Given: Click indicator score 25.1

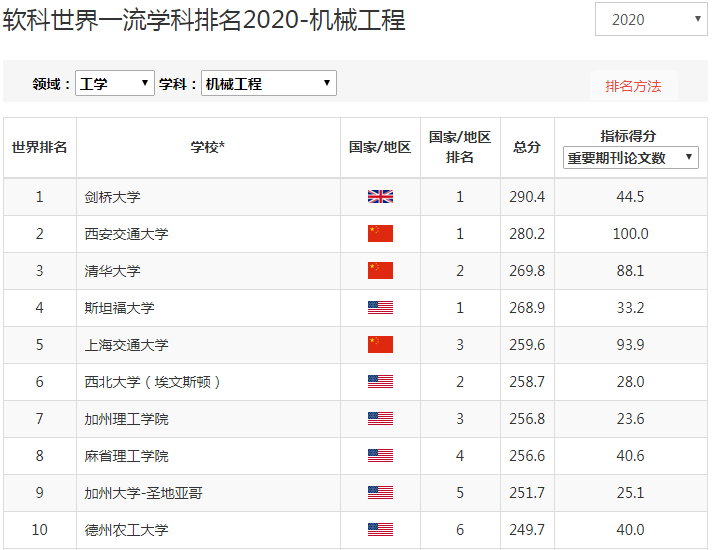Looking at the screenshot, I should (631, 493).
